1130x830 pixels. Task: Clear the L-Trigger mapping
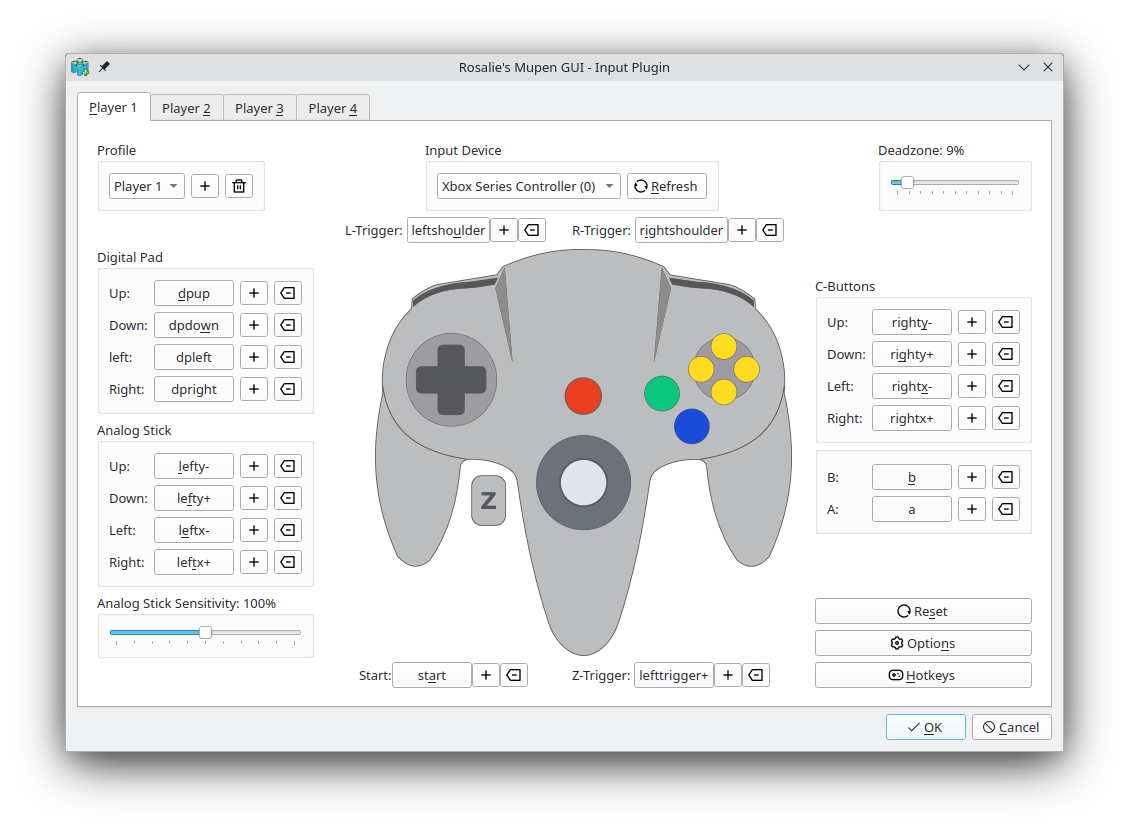click(x=532, y=230)
